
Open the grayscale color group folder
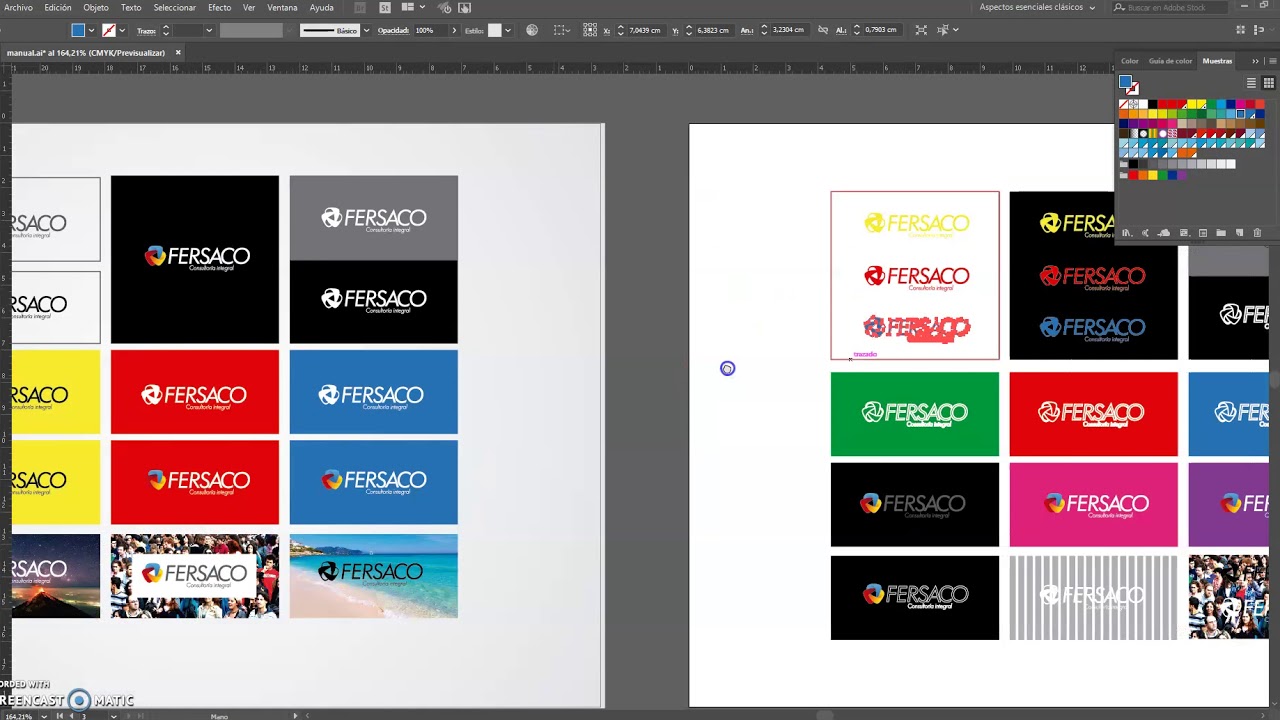[x=1124, y=164]
